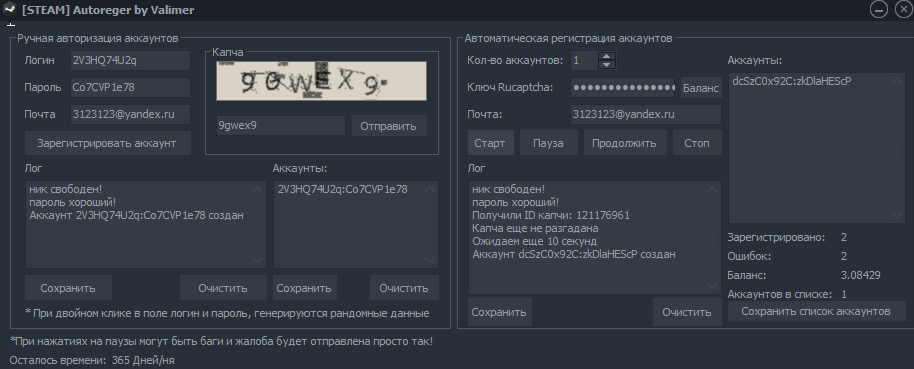Save manual accounts list with Сохранить
The width and height of the screenshot is (914, 369).
pyautogui.click(x=305, y=288)
